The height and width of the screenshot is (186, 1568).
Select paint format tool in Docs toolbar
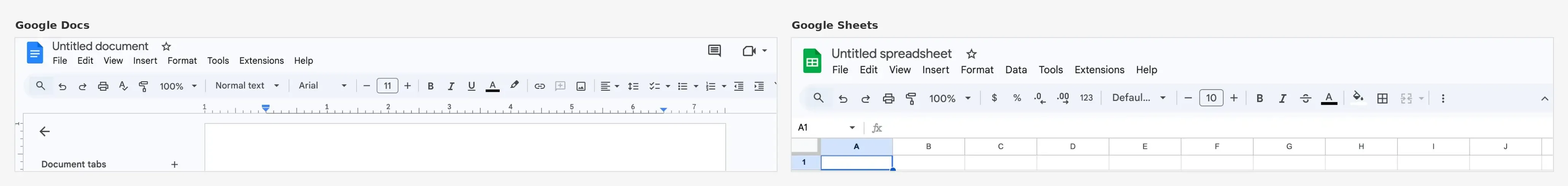(x=143, y=86)
